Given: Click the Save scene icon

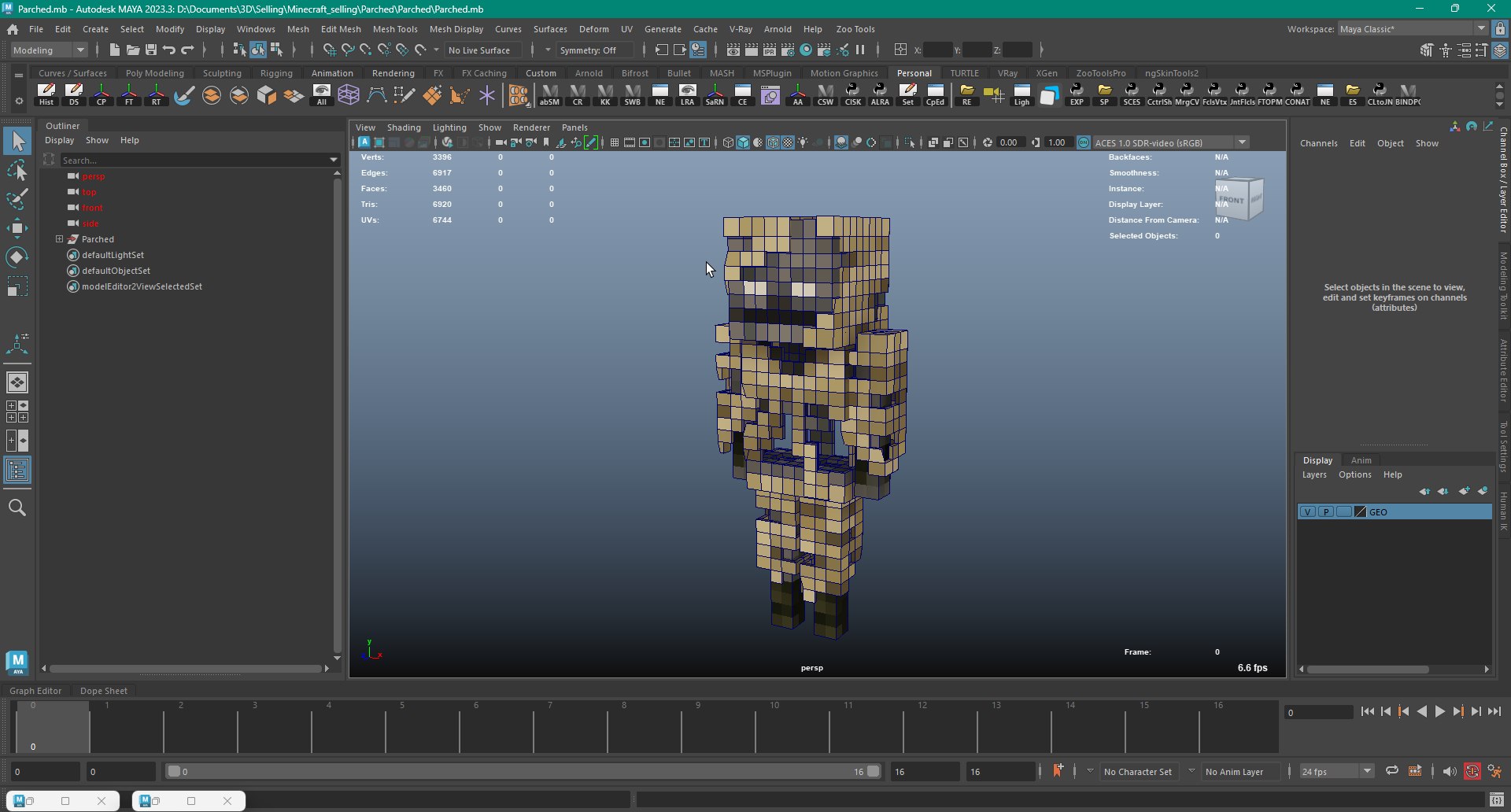Looking at the screenshot, I should [151, 50].
